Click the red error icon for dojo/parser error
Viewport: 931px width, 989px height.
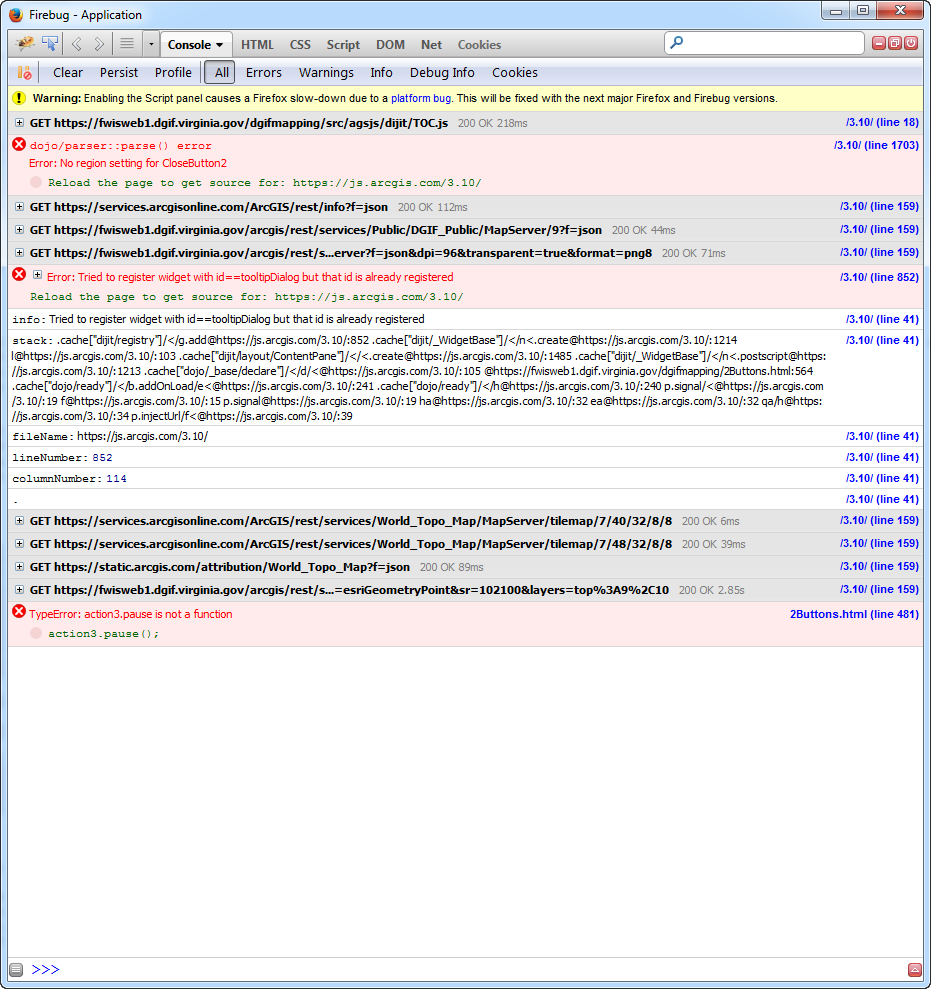tap(19, 144)
